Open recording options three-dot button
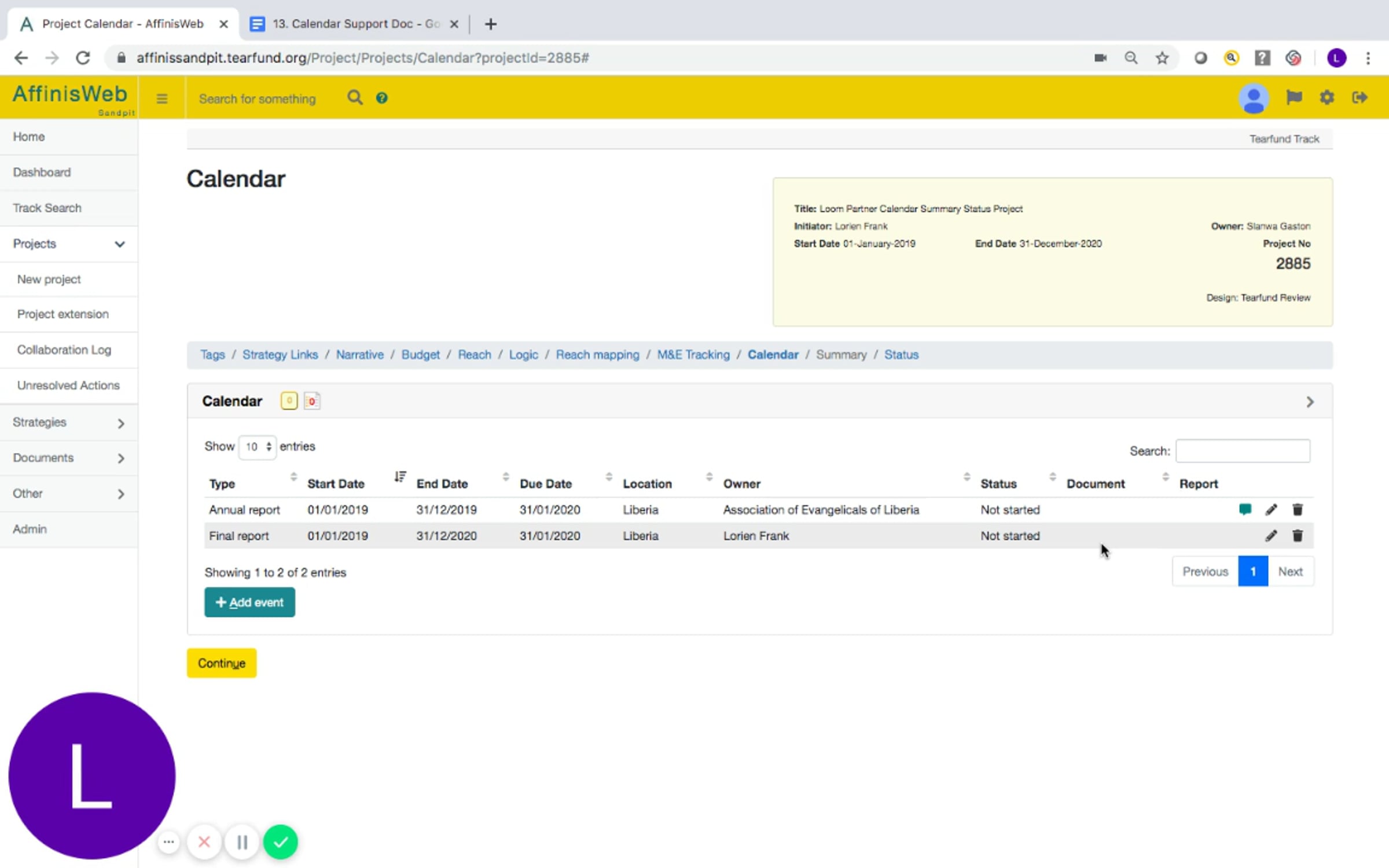This screenshot has width=1389, height=868. (x=168, y=842)
